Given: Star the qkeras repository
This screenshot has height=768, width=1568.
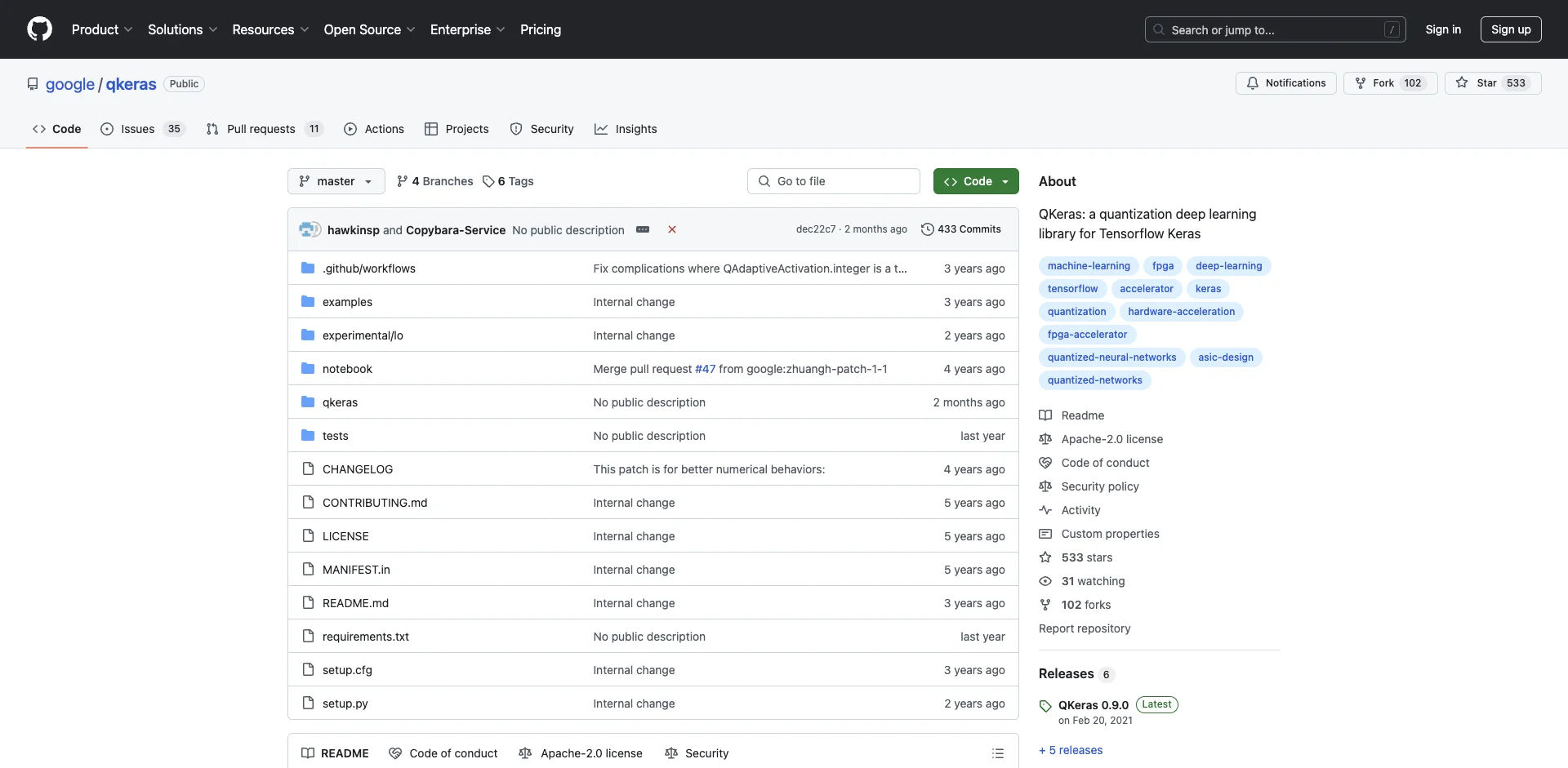Looking at the screenshot, I should (1493, 83).
